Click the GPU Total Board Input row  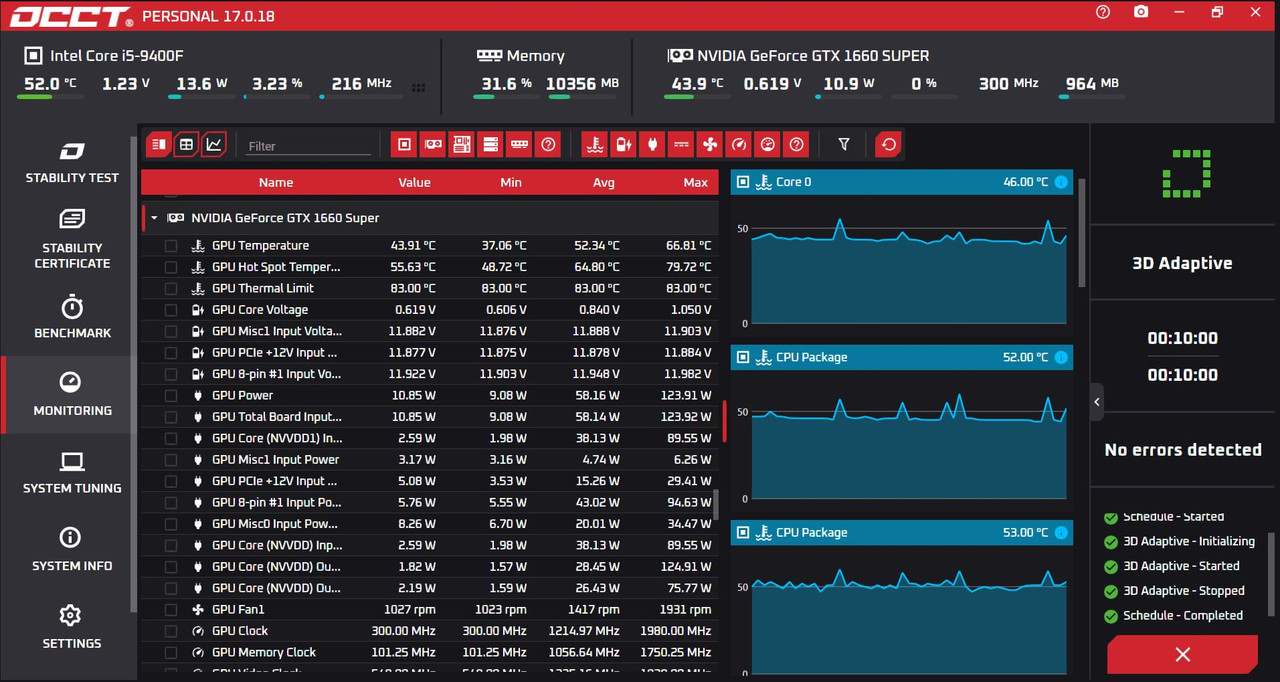[x=430, y=417]
